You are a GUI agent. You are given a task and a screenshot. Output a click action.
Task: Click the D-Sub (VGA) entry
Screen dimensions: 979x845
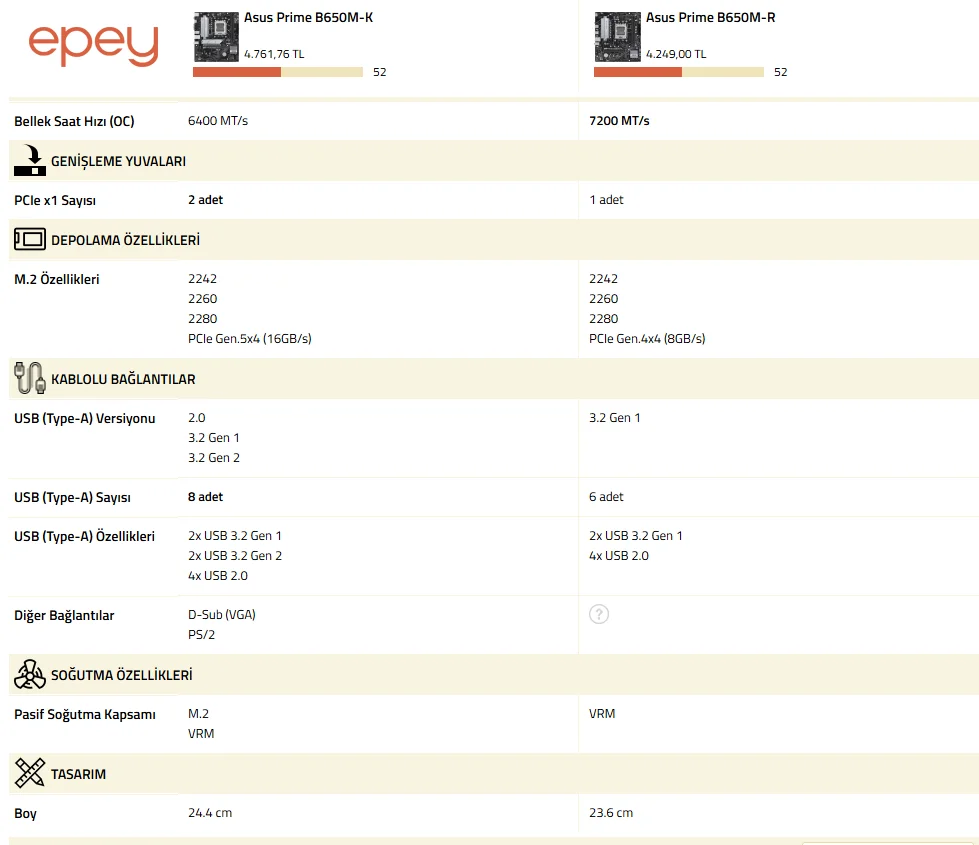pyautogui.click(x=222, y=615)
